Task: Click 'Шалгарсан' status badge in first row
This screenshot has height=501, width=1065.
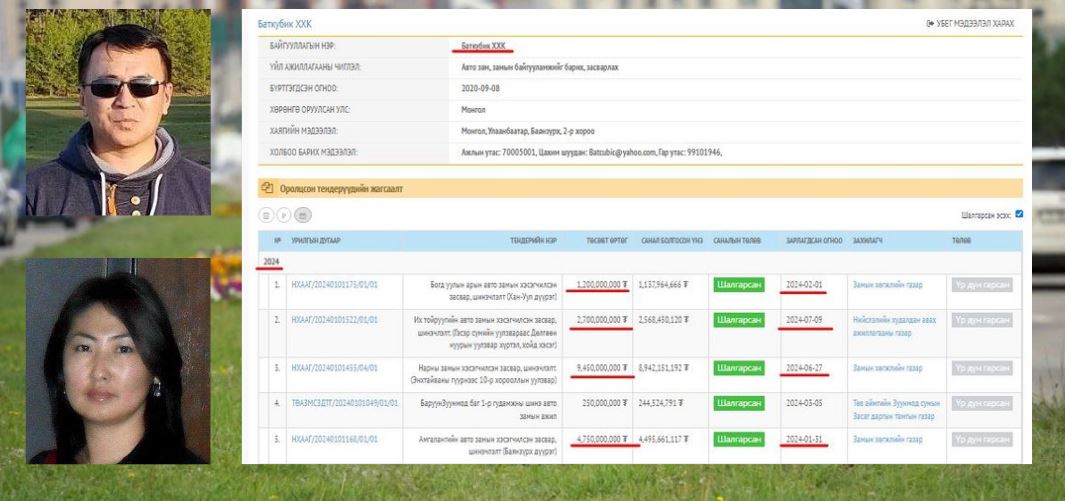Action: coord(739,285)
